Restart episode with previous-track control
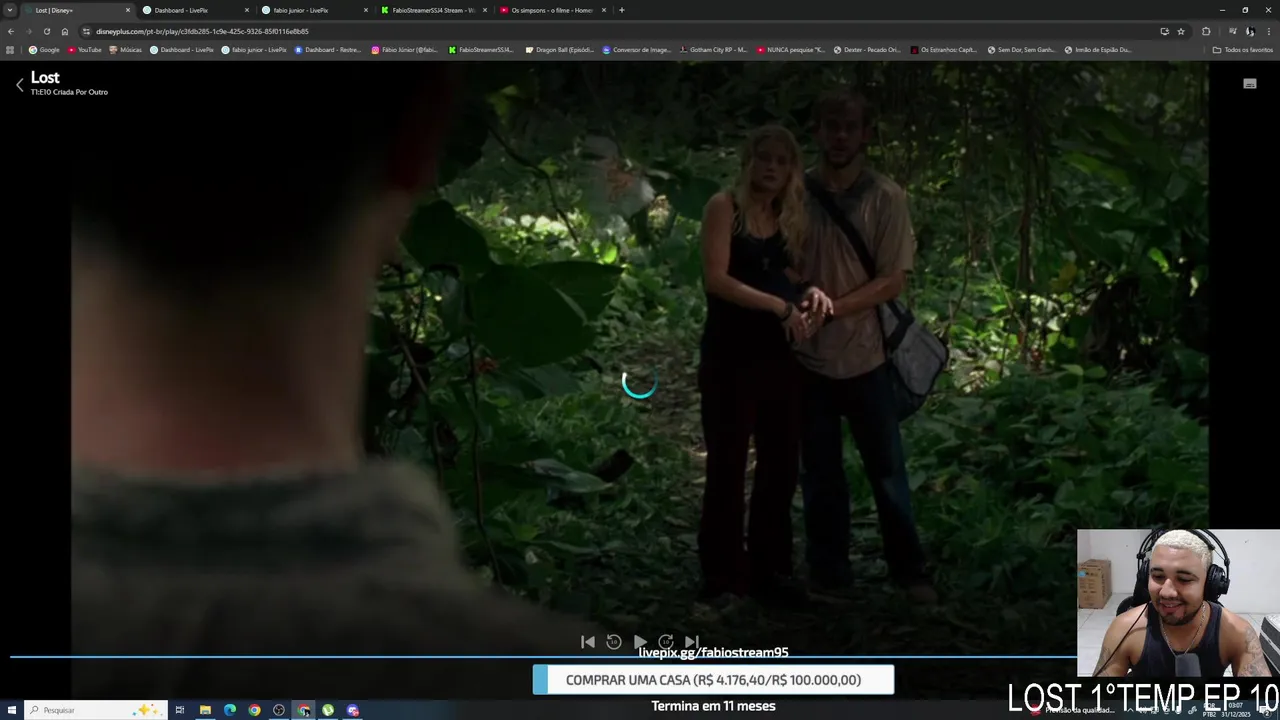The image size is (1280, 720). 588,642
